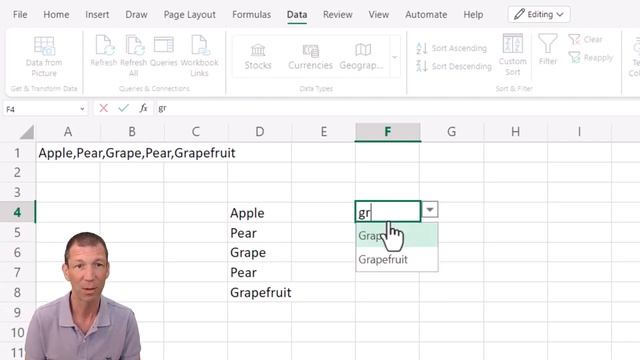Click the active cell F4 input

click(x=388, y=211)
